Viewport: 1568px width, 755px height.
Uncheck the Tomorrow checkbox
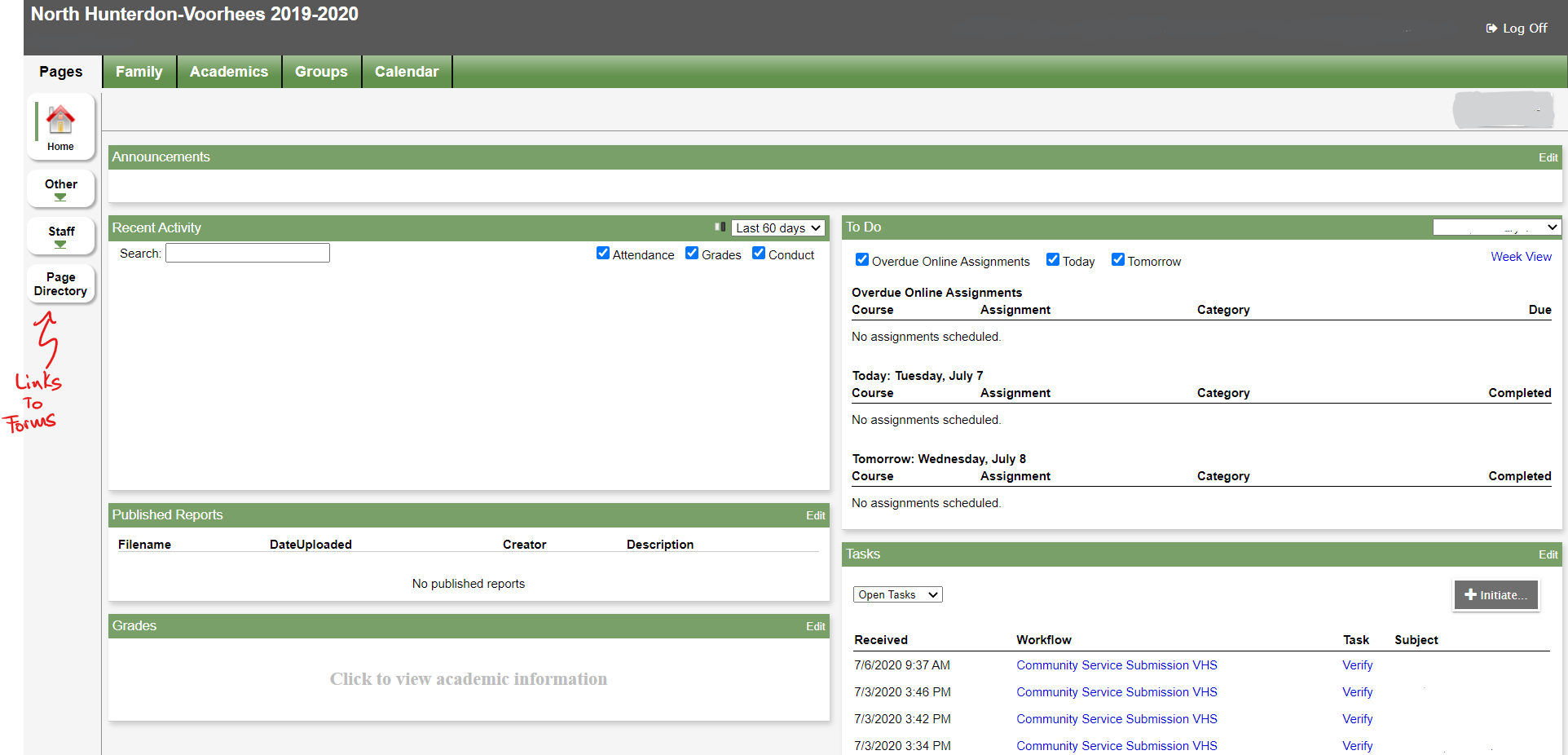coord(1117,260)
